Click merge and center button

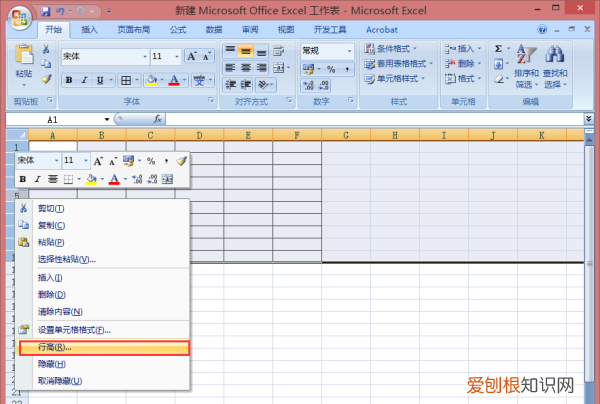point(279,68)
